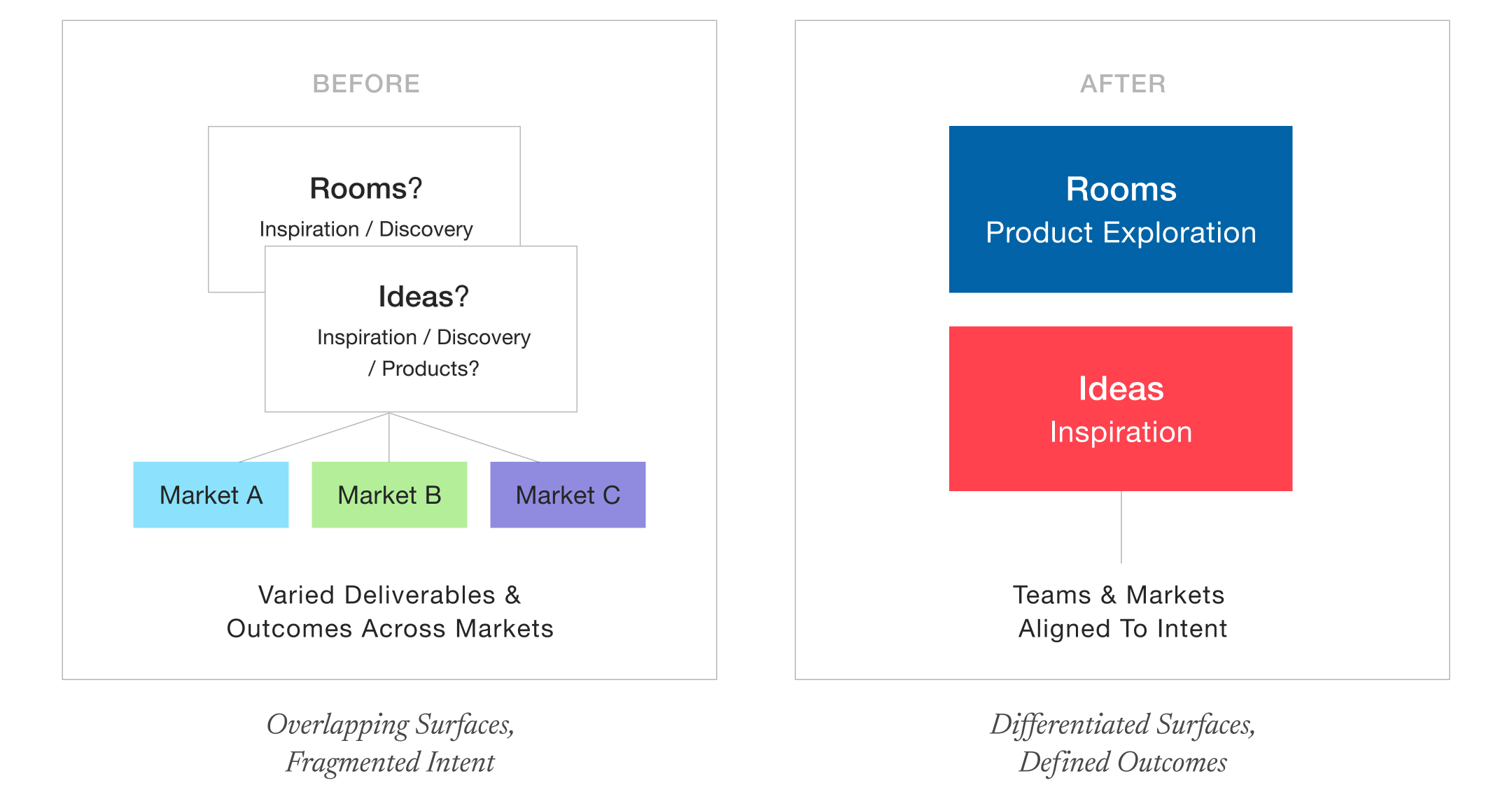Viewport: 1512px width, 806px height.
Task: Select the Ideas? outlined box
Action: coord(421,329)
